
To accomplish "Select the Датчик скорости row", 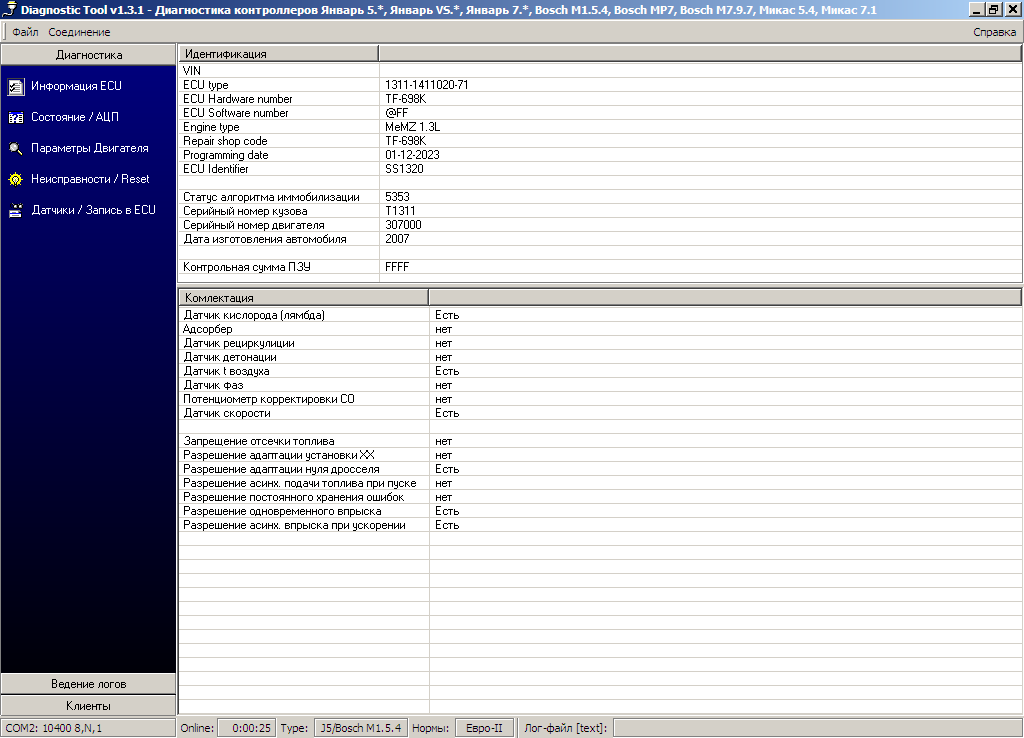I will point(600,413).
